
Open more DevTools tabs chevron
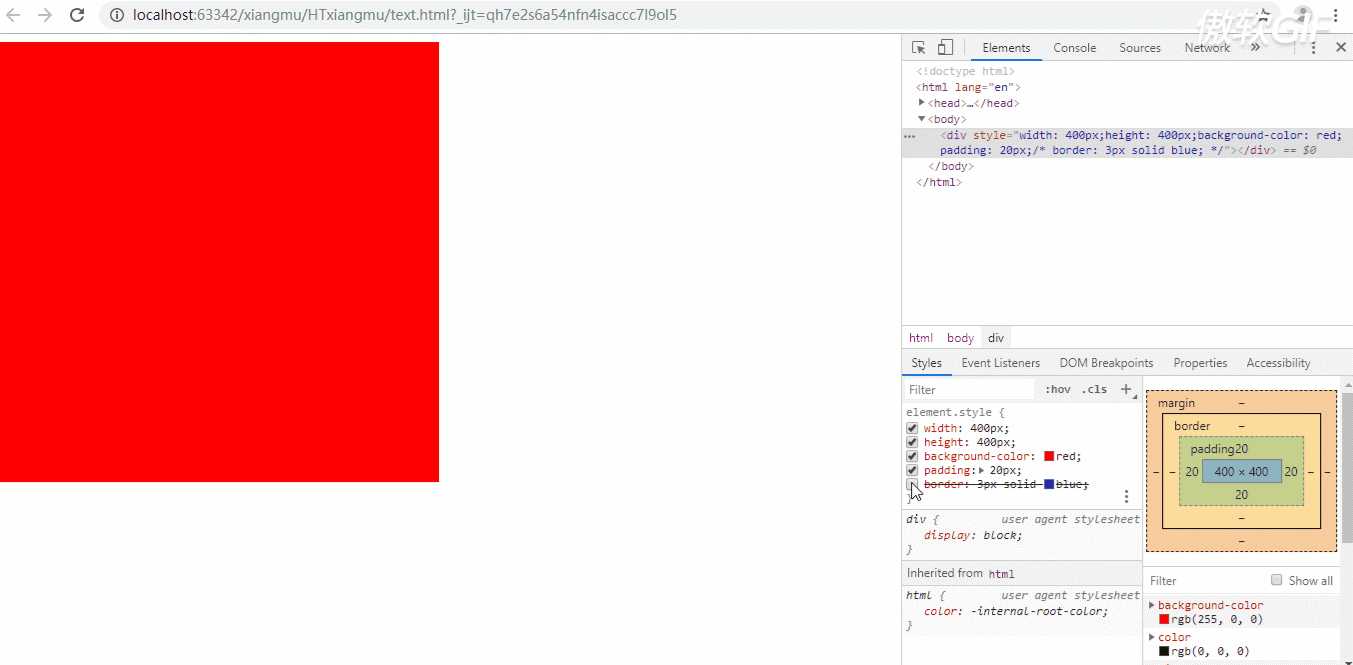1256,47
